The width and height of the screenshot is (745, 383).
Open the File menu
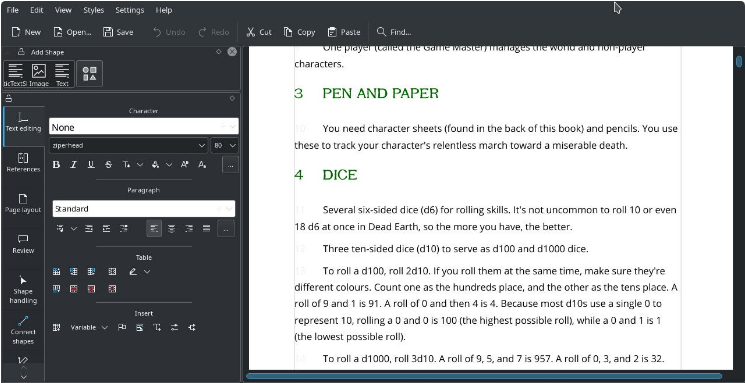point(13,10)
